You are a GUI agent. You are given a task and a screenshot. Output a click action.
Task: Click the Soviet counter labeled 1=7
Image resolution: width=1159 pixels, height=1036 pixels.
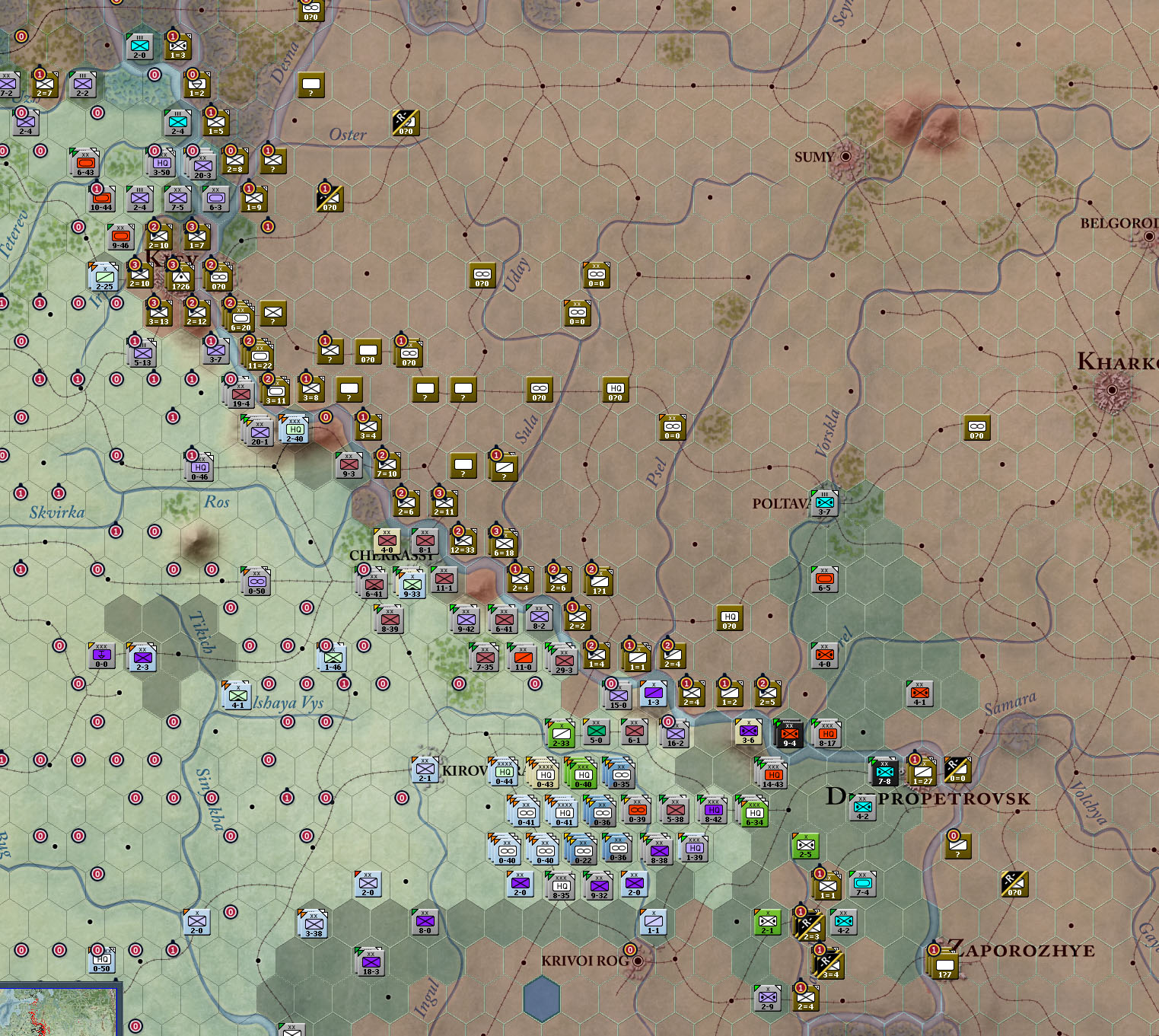click(197, 237)
